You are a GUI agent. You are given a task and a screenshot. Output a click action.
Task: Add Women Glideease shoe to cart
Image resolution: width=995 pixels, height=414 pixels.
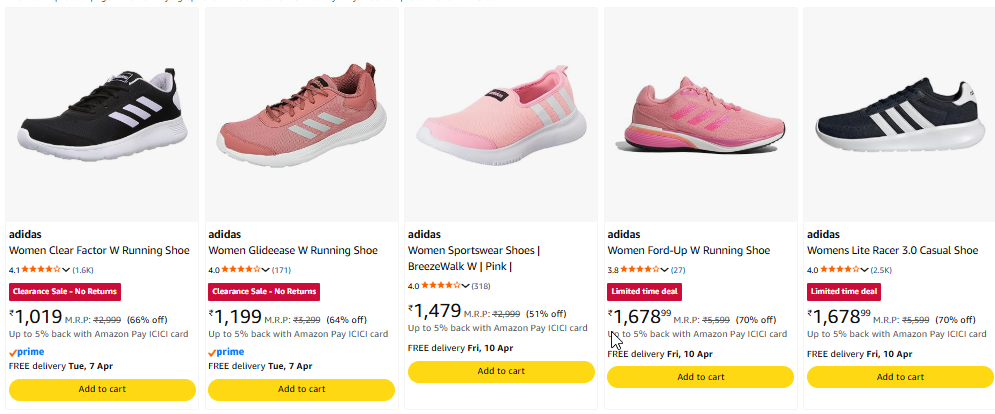click(x=301, y=389)
